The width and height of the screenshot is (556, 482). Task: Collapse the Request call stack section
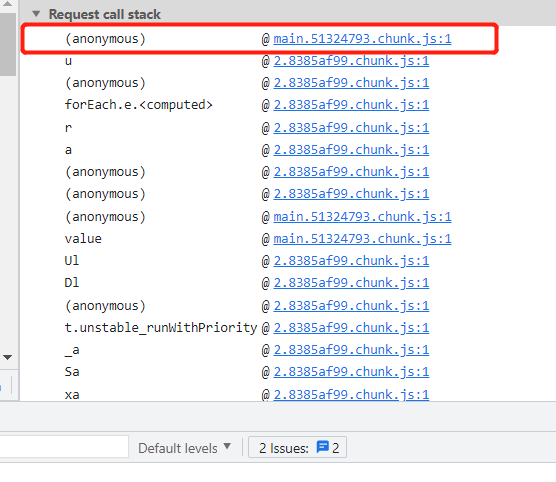[x=36, y=14]
